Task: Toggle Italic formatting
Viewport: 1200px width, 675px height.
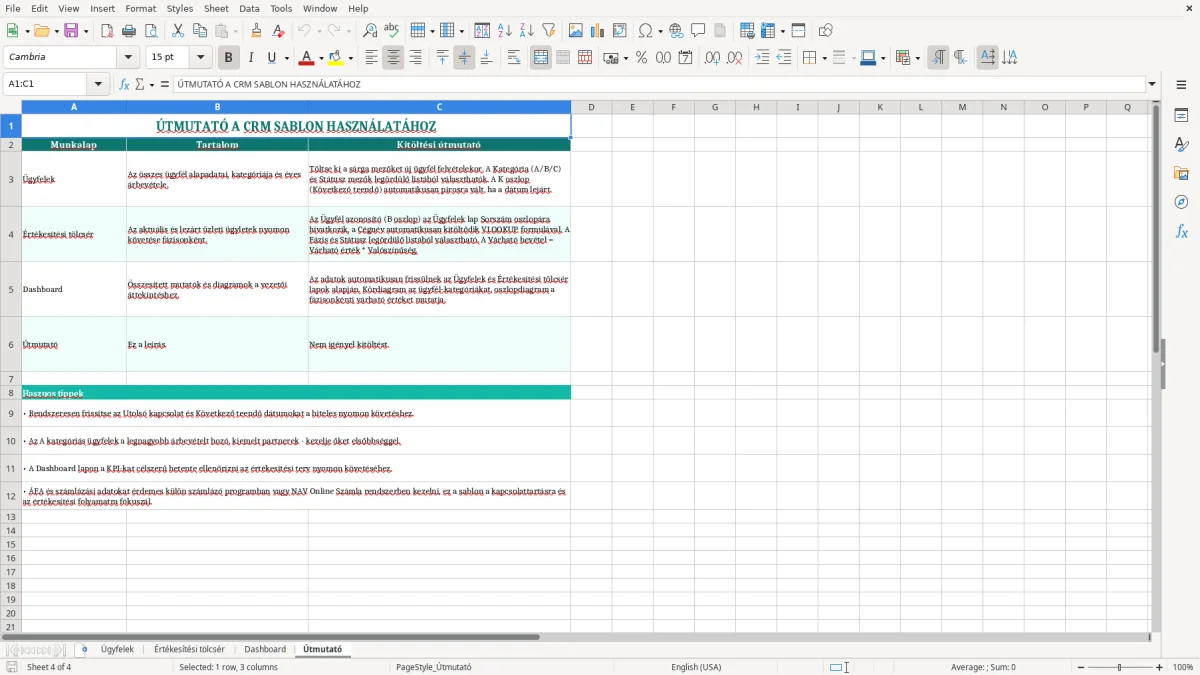Action: pyautogui.click(x=250, y=58)
